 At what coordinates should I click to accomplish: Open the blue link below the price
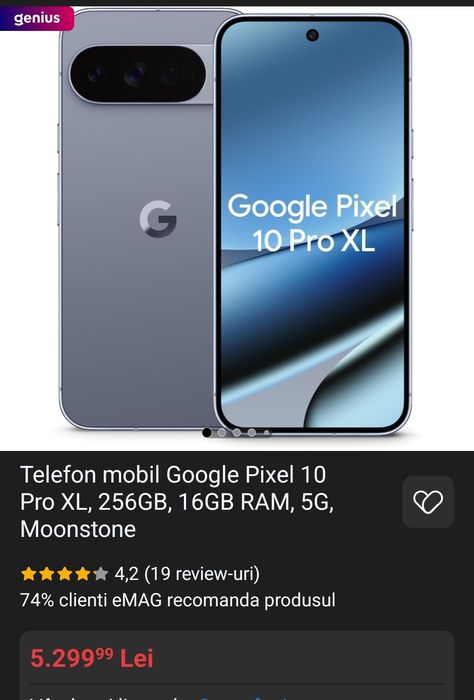tap(243, 696)
